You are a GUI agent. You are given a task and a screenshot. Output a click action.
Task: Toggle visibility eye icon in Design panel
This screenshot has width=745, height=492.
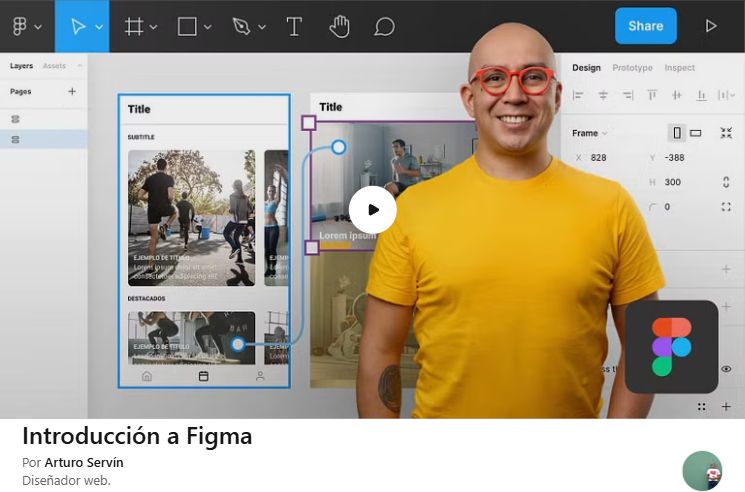coord(726,369)
